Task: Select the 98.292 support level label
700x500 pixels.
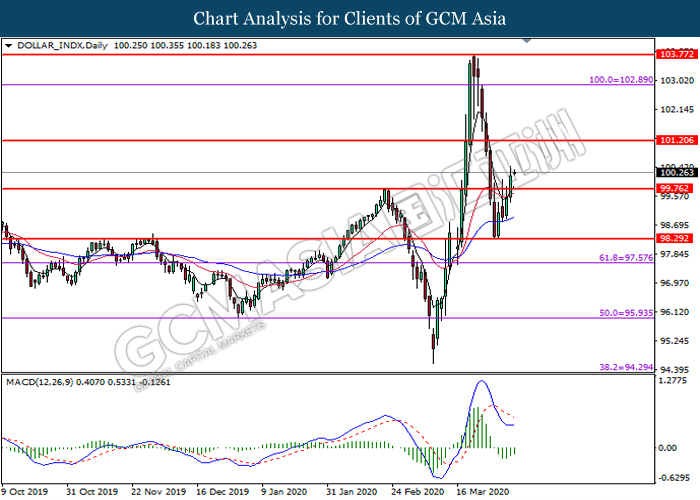Action: 674,238
